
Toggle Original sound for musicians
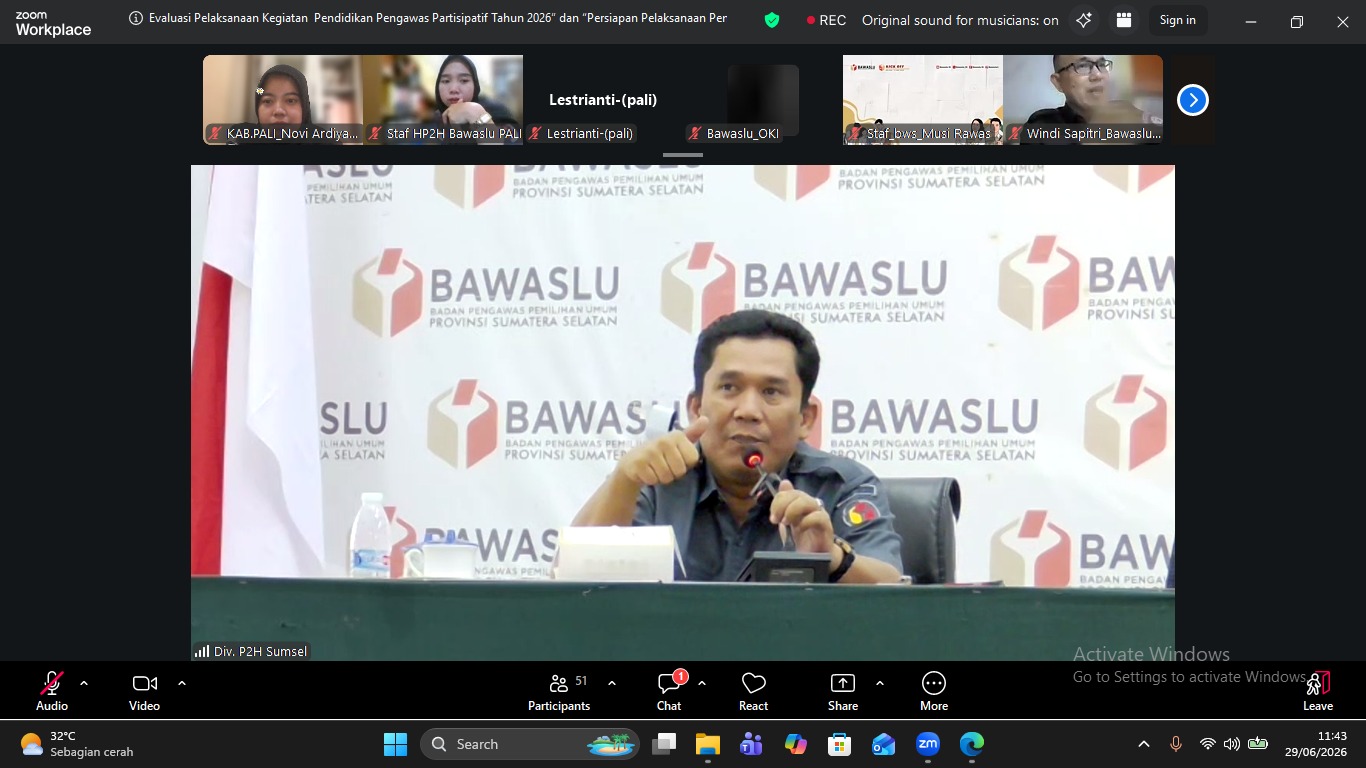(x=960, y=20)
